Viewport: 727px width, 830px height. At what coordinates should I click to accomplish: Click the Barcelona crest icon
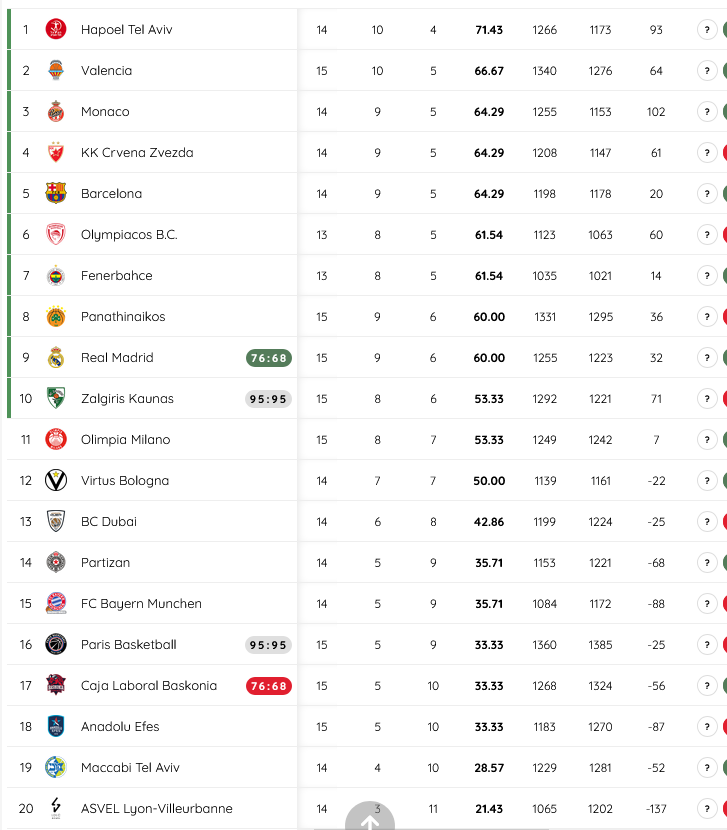[56, 193]
